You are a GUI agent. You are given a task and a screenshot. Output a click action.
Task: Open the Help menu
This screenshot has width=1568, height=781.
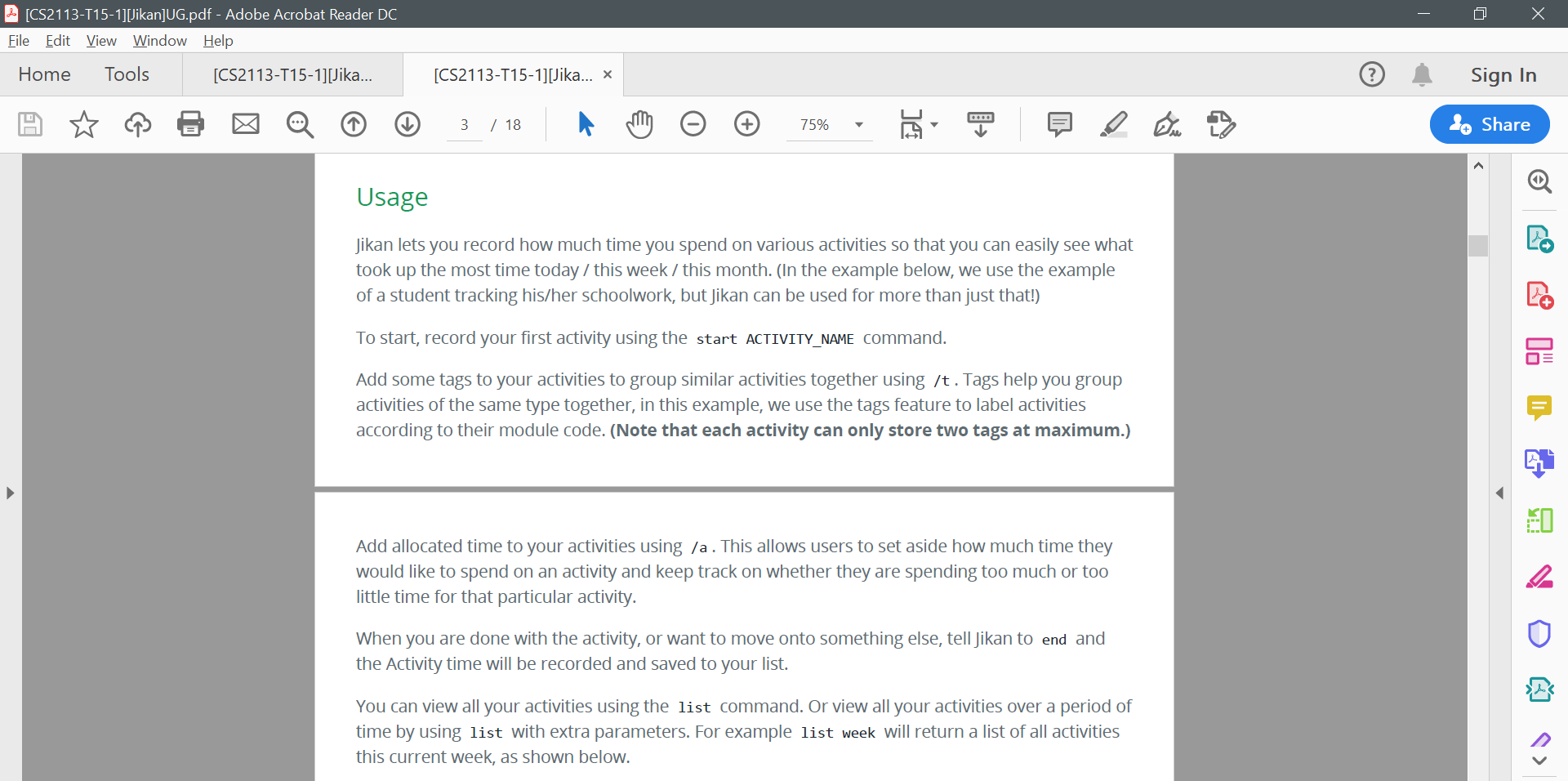[x=218, y=41]
